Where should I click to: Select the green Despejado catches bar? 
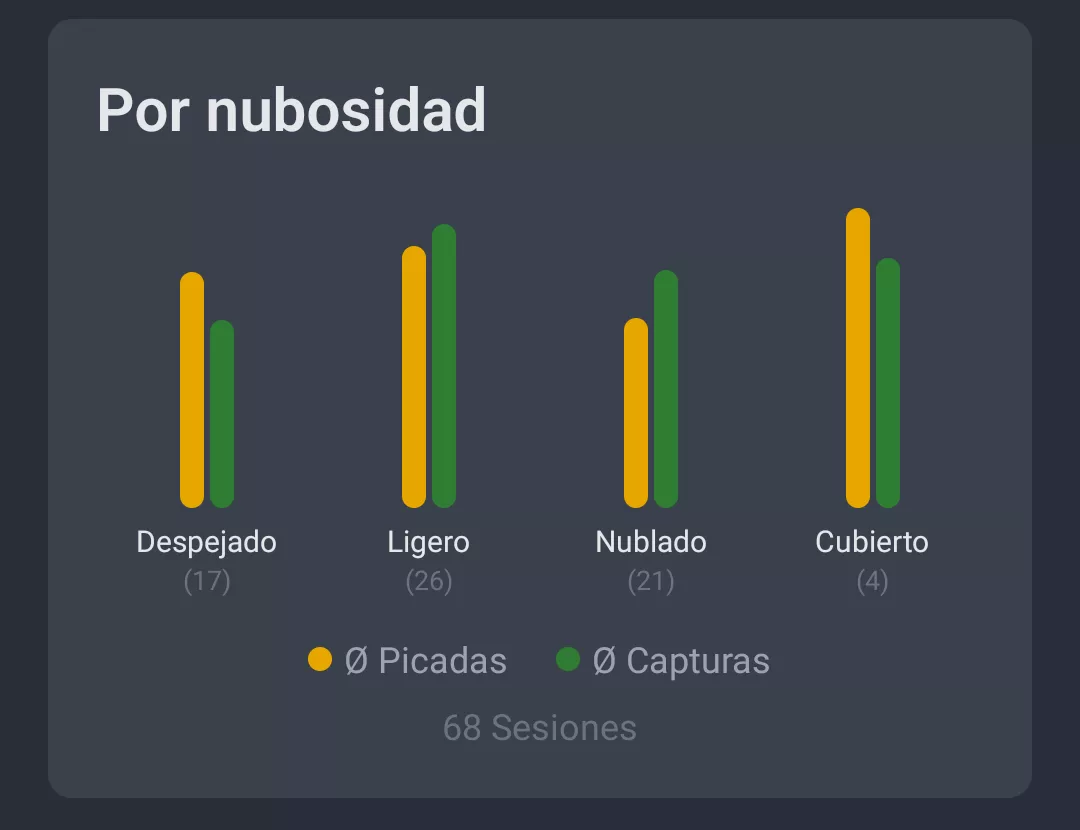pos(222,414)
